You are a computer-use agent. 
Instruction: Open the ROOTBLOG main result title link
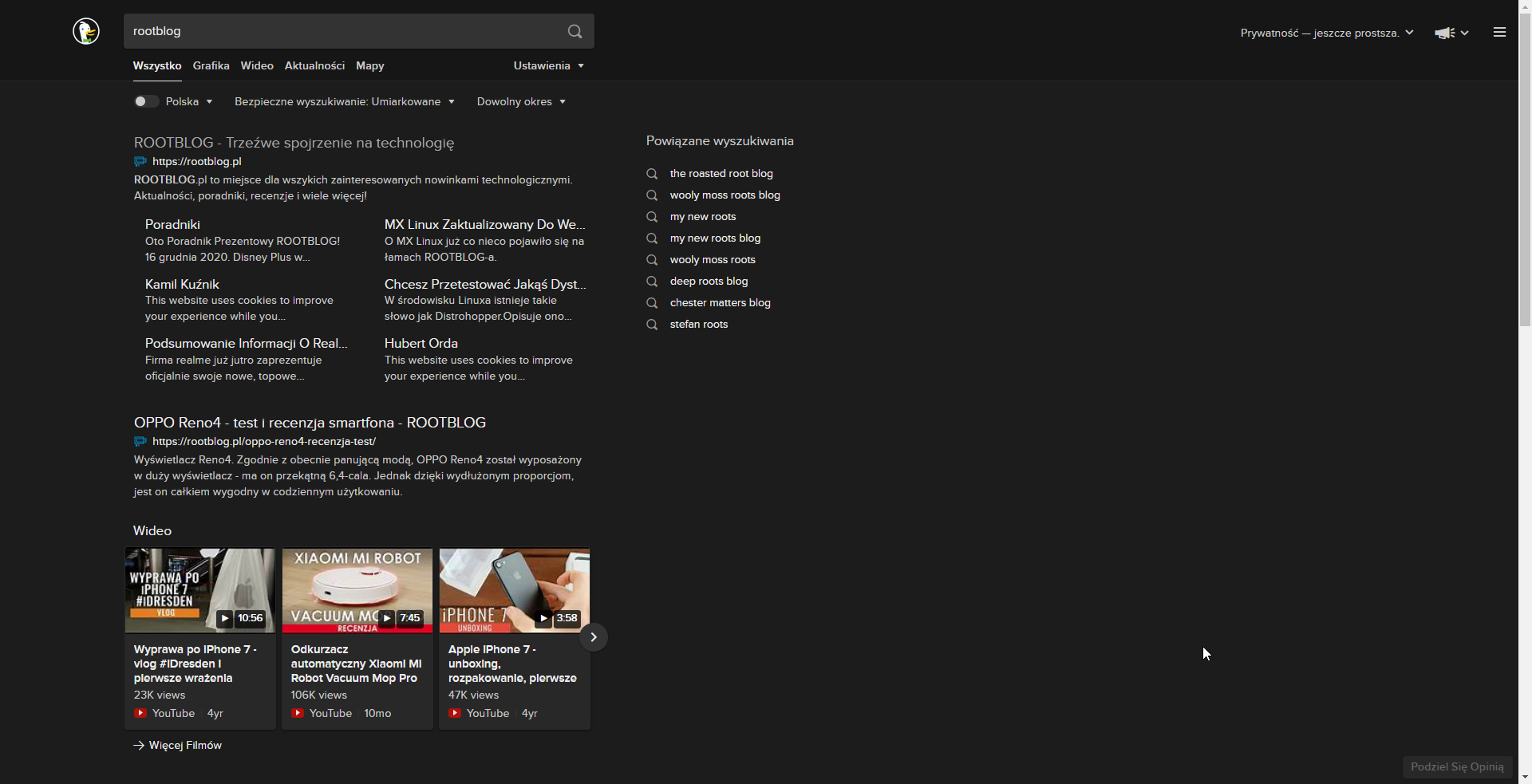coord(294,143)
